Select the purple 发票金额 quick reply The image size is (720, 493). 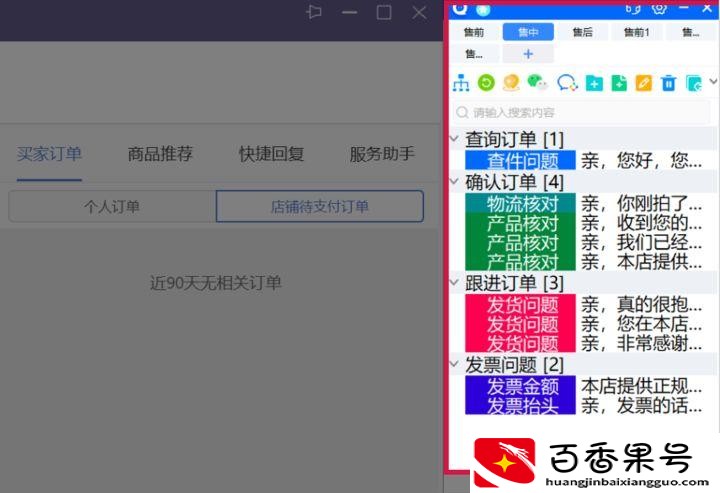pos(520,386)
